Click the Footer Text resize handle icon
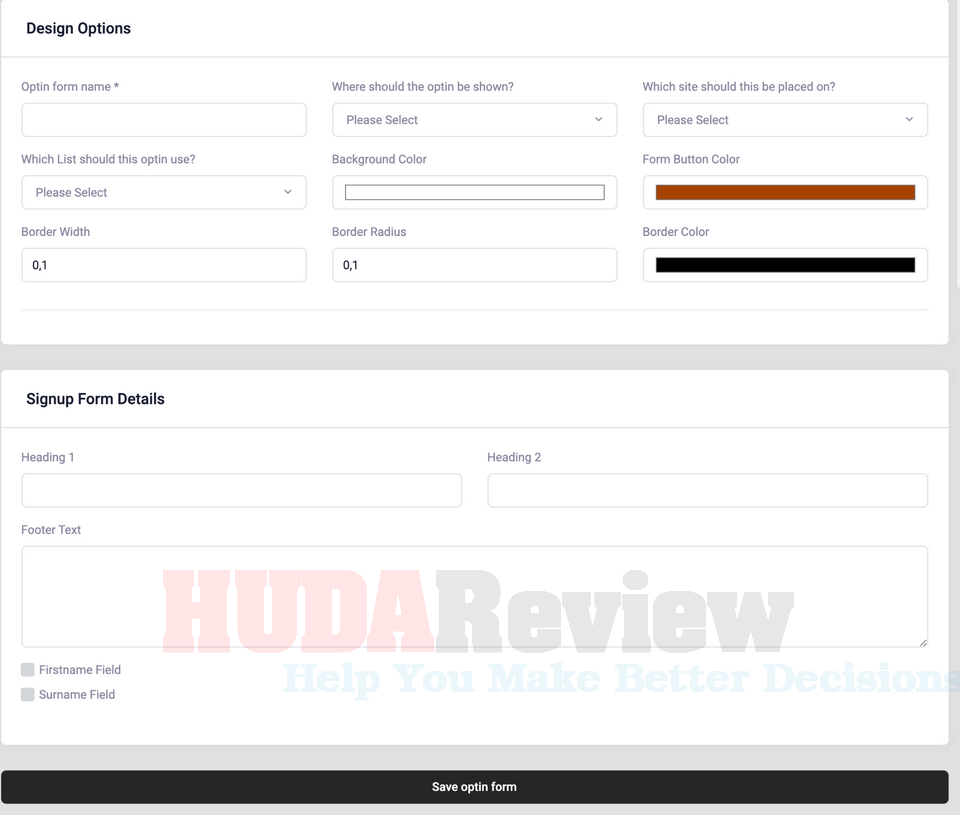This screenshot has width=960, height=815. (923, 642)
